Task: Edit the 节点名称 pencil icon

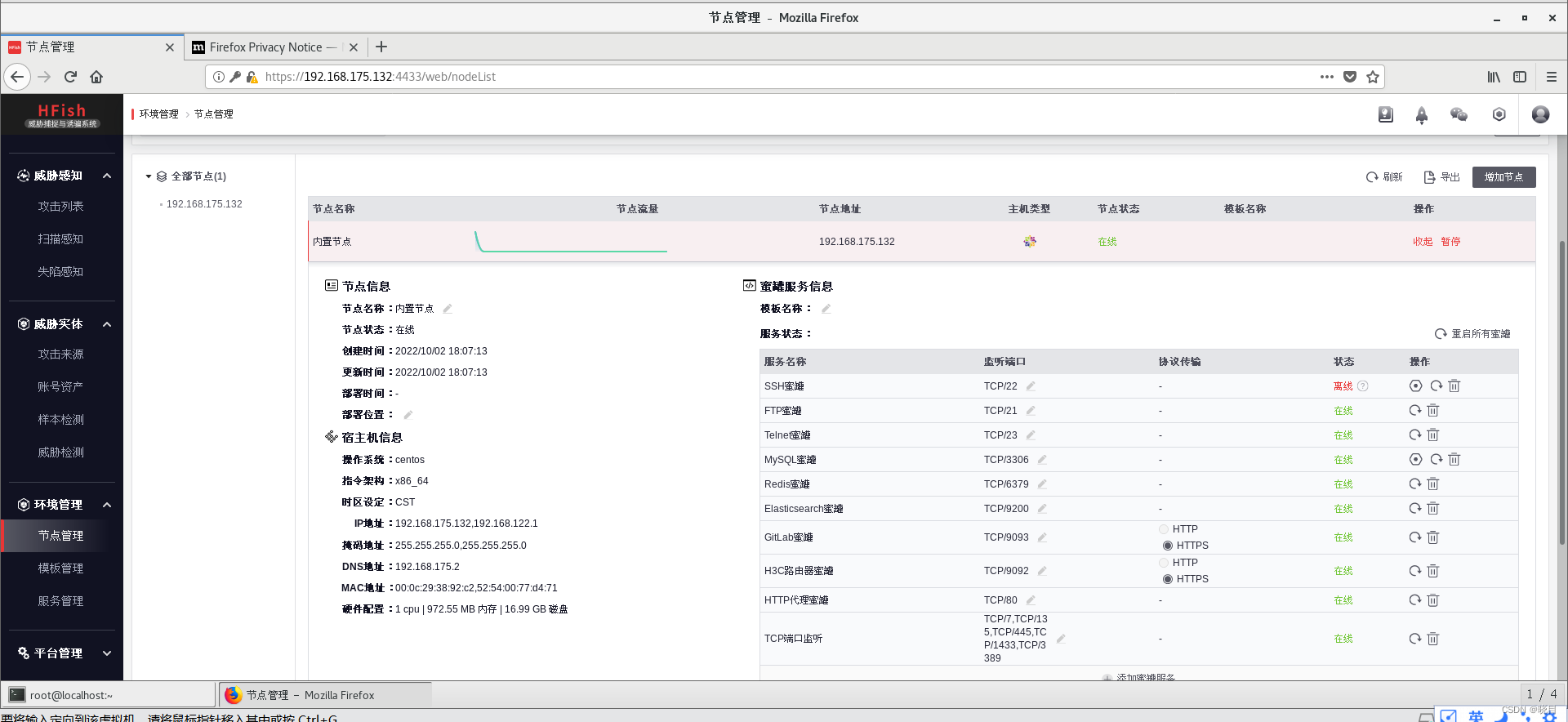Action: [448, 309]
